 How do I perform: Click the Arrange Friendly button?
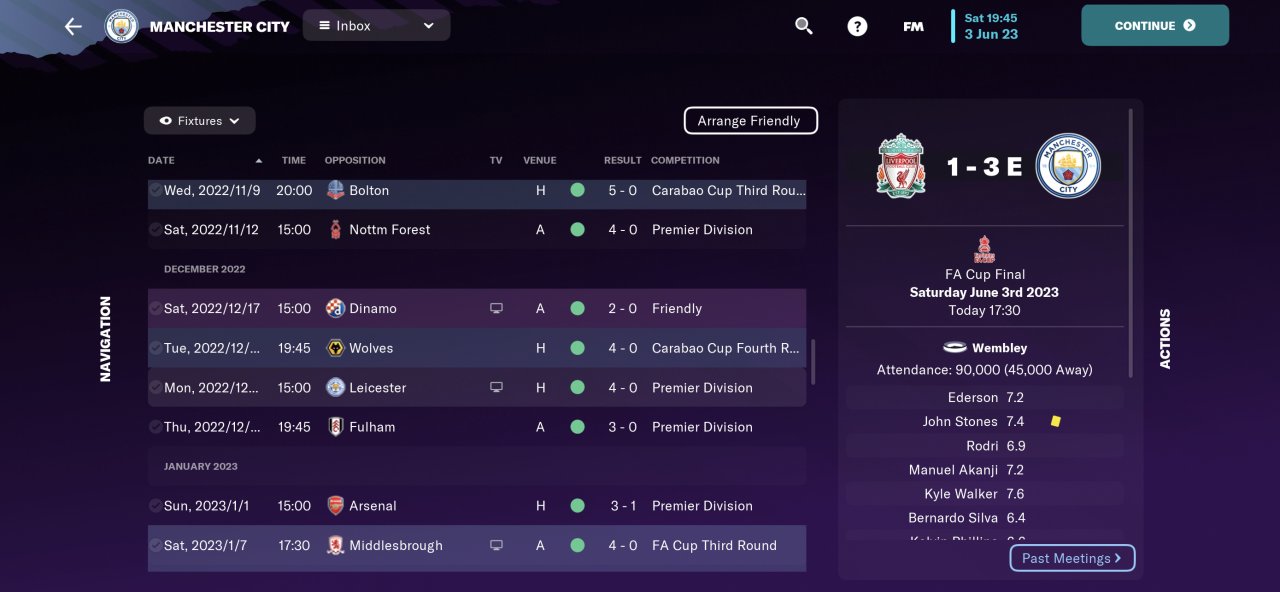click(x=751, y=121)
